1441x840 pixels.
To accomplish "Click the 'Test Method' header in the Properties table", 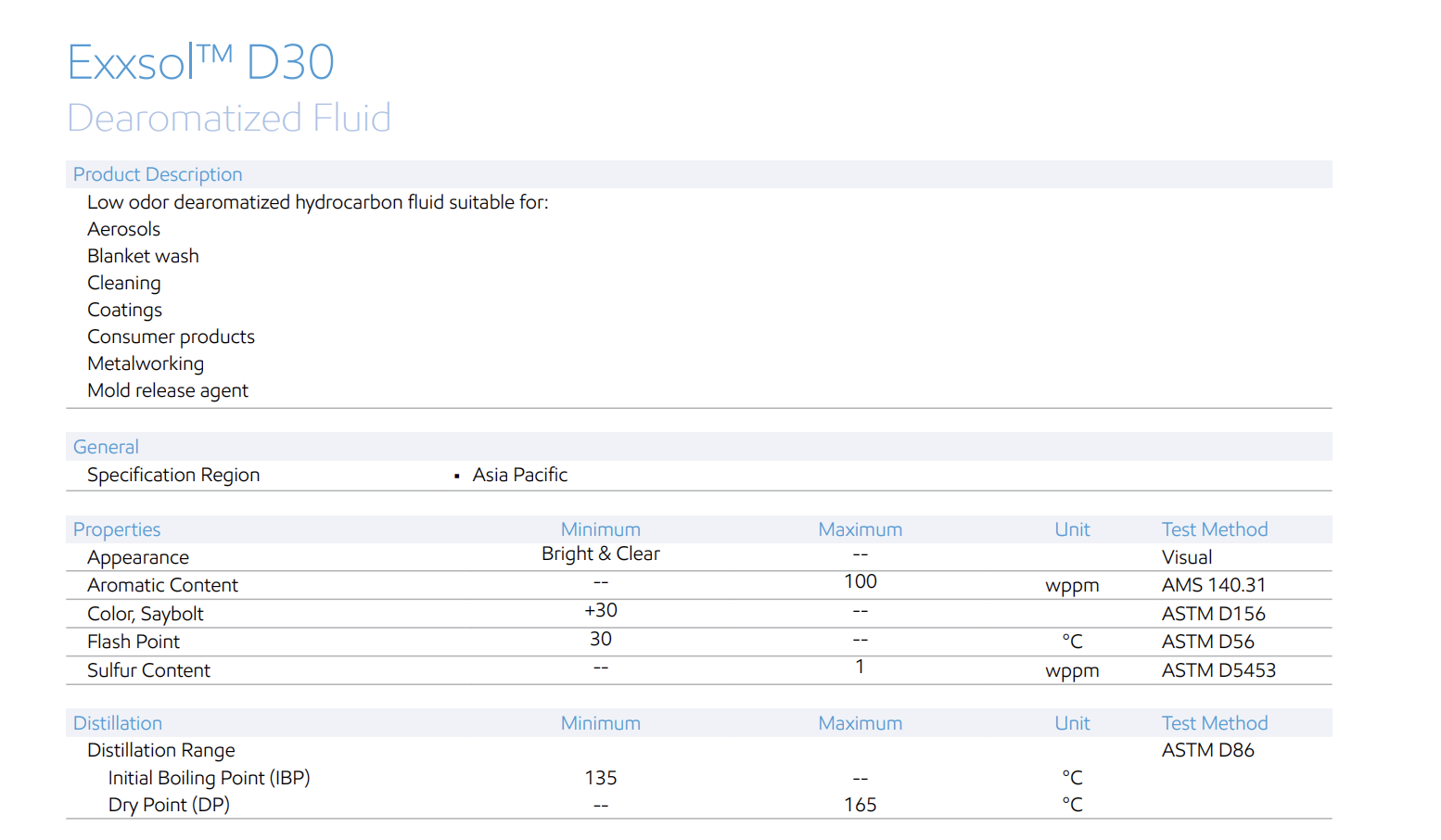I will 1215,529.
